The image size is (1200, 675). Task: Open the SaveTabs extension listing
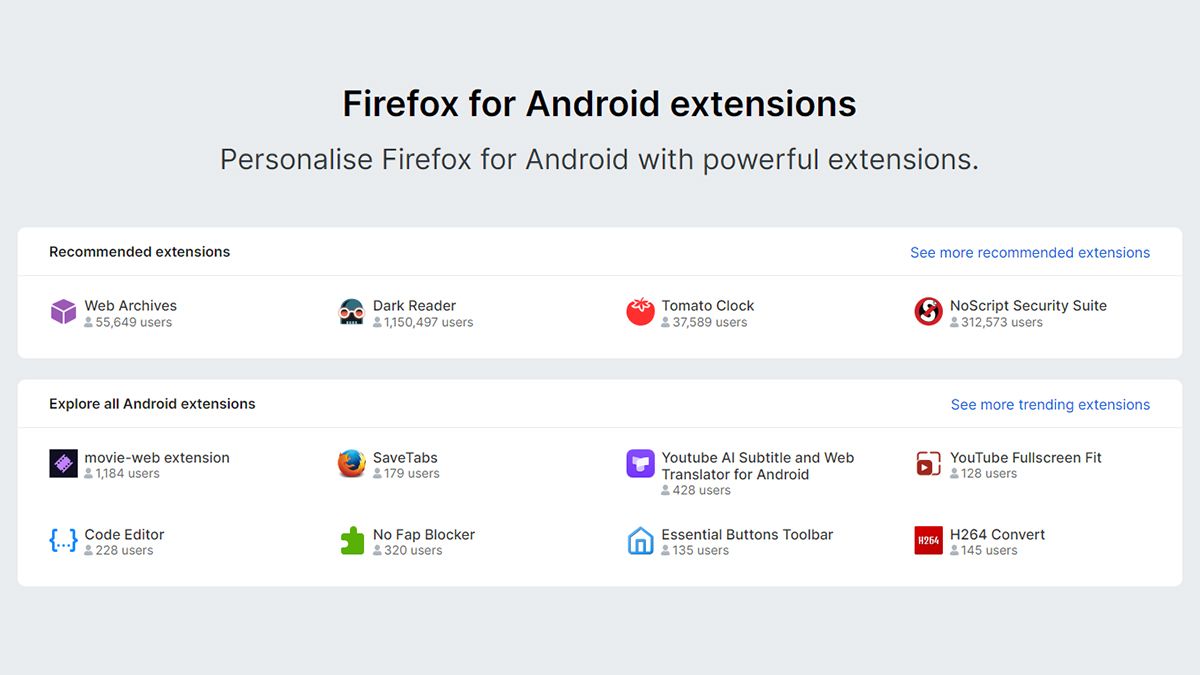pos(404,457)
